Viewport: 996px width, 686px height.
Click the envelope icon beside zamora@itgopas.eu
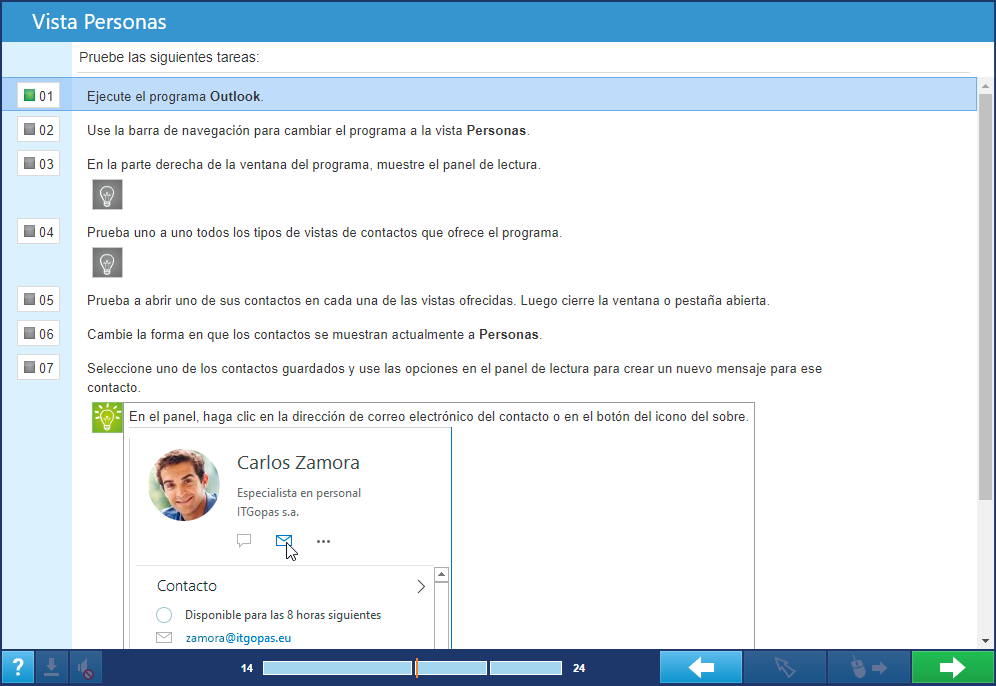coord(164,637)
